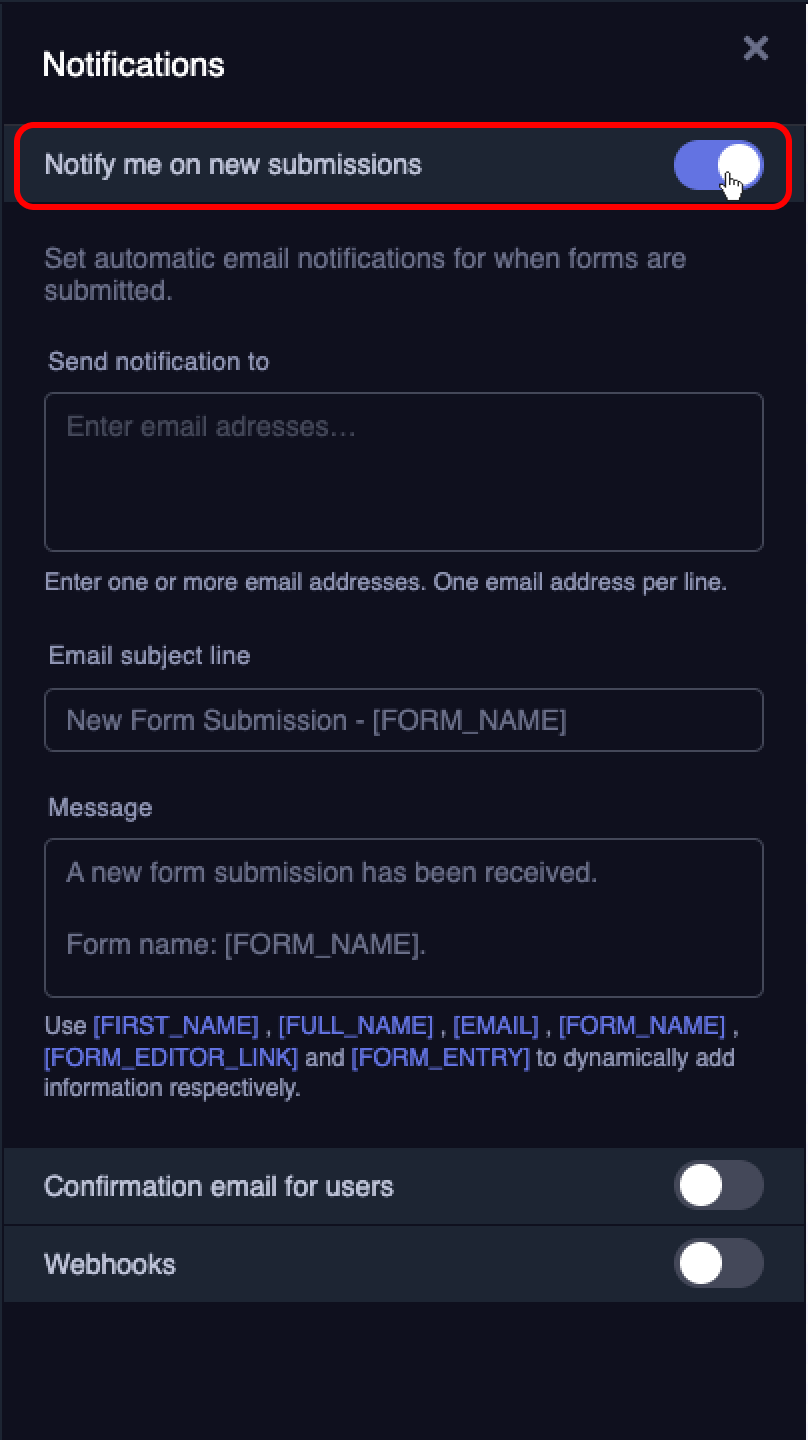Click the Notifications panel title
808x1440 pixels.
pos(132,64)
